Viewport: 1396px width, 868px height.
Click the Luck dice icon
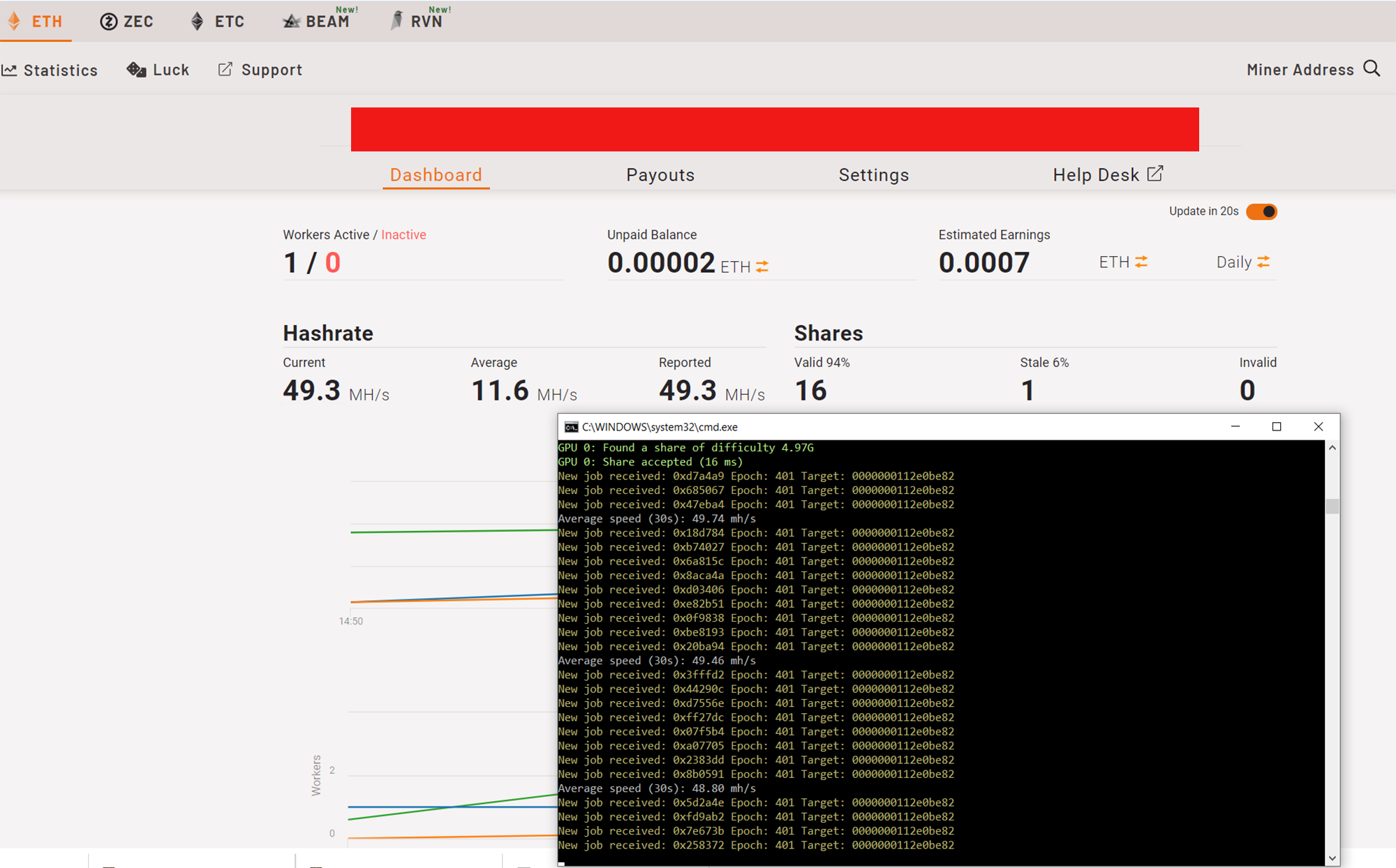136,70
